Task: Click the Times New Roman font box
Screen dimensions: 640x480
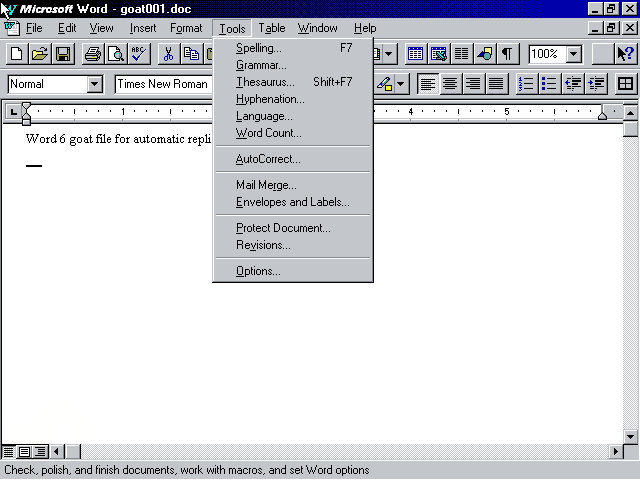Action: pos(164,84)
